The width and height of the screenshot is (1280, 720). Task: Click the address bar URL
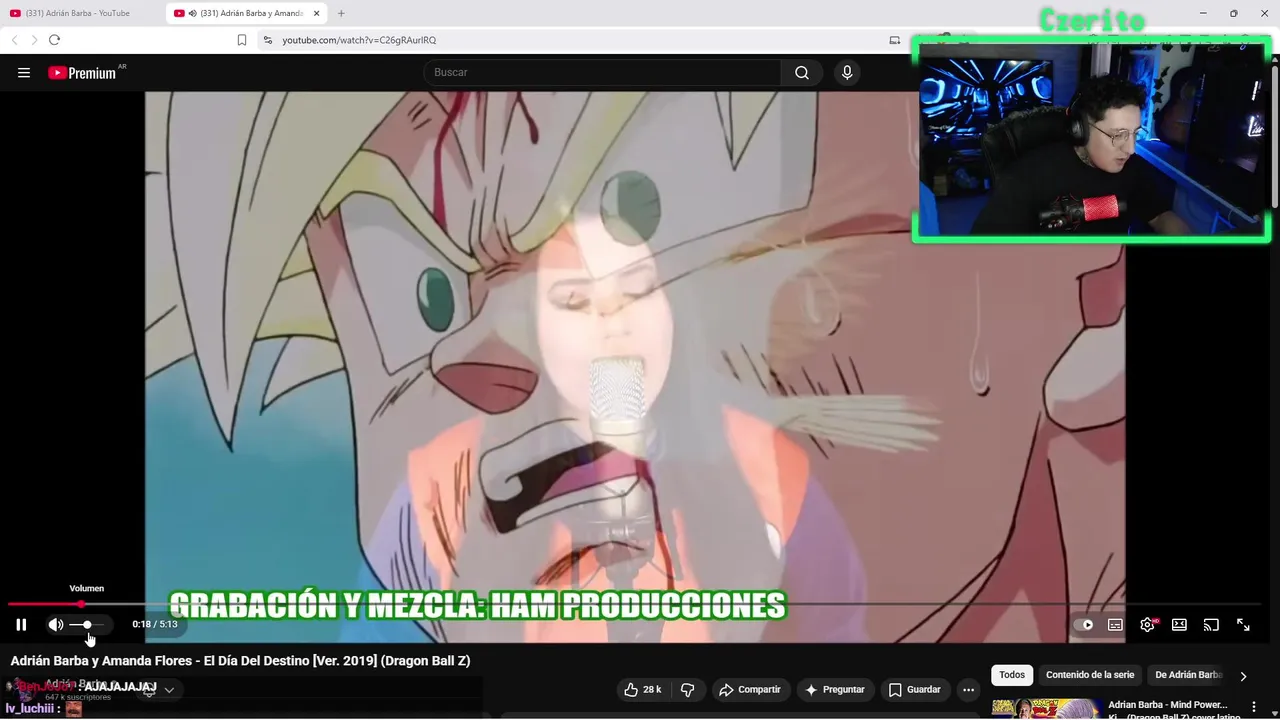(359, 40)
